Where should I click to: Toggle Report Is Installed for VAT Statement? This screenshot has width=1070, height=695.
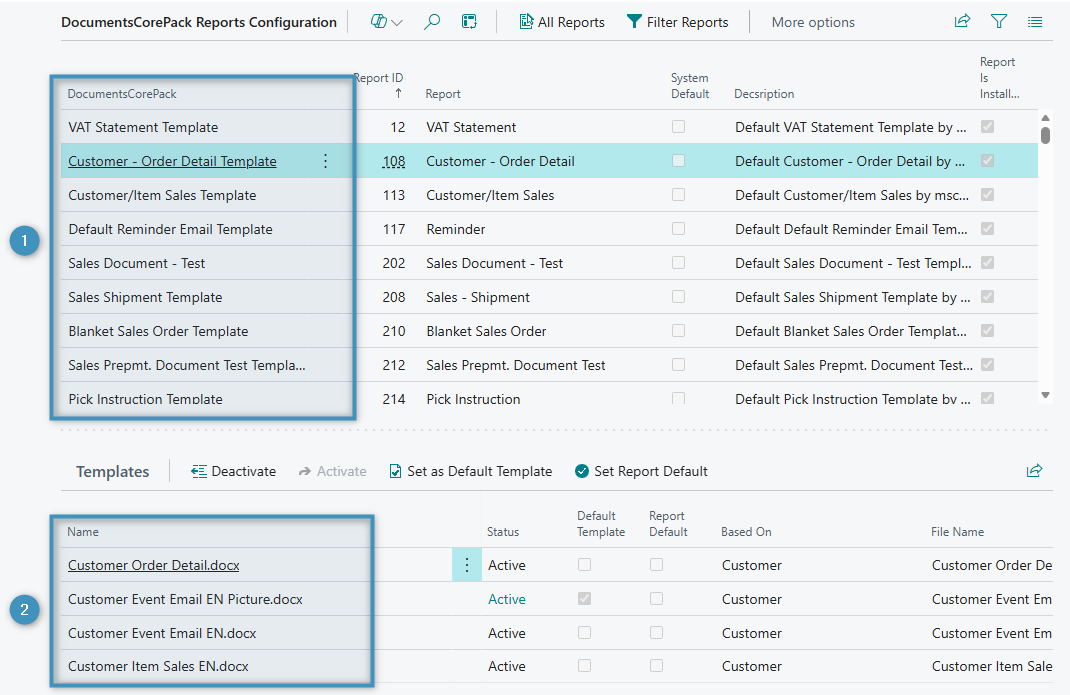coord(987,126)
